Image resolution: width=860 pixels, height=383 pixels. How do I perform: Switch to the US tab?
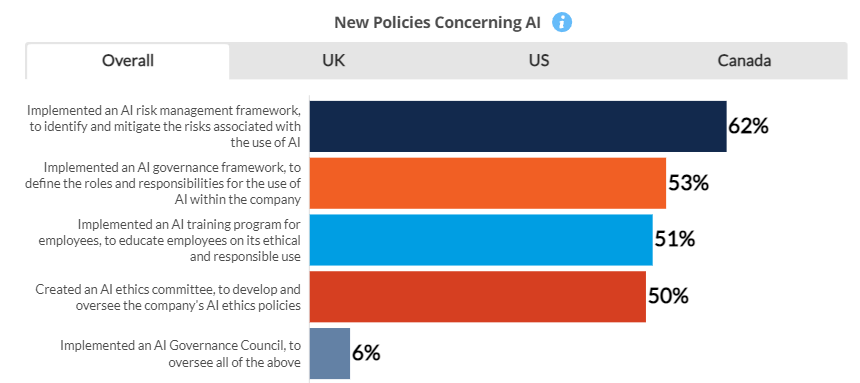pyautogui.click(x=539, y=60)
